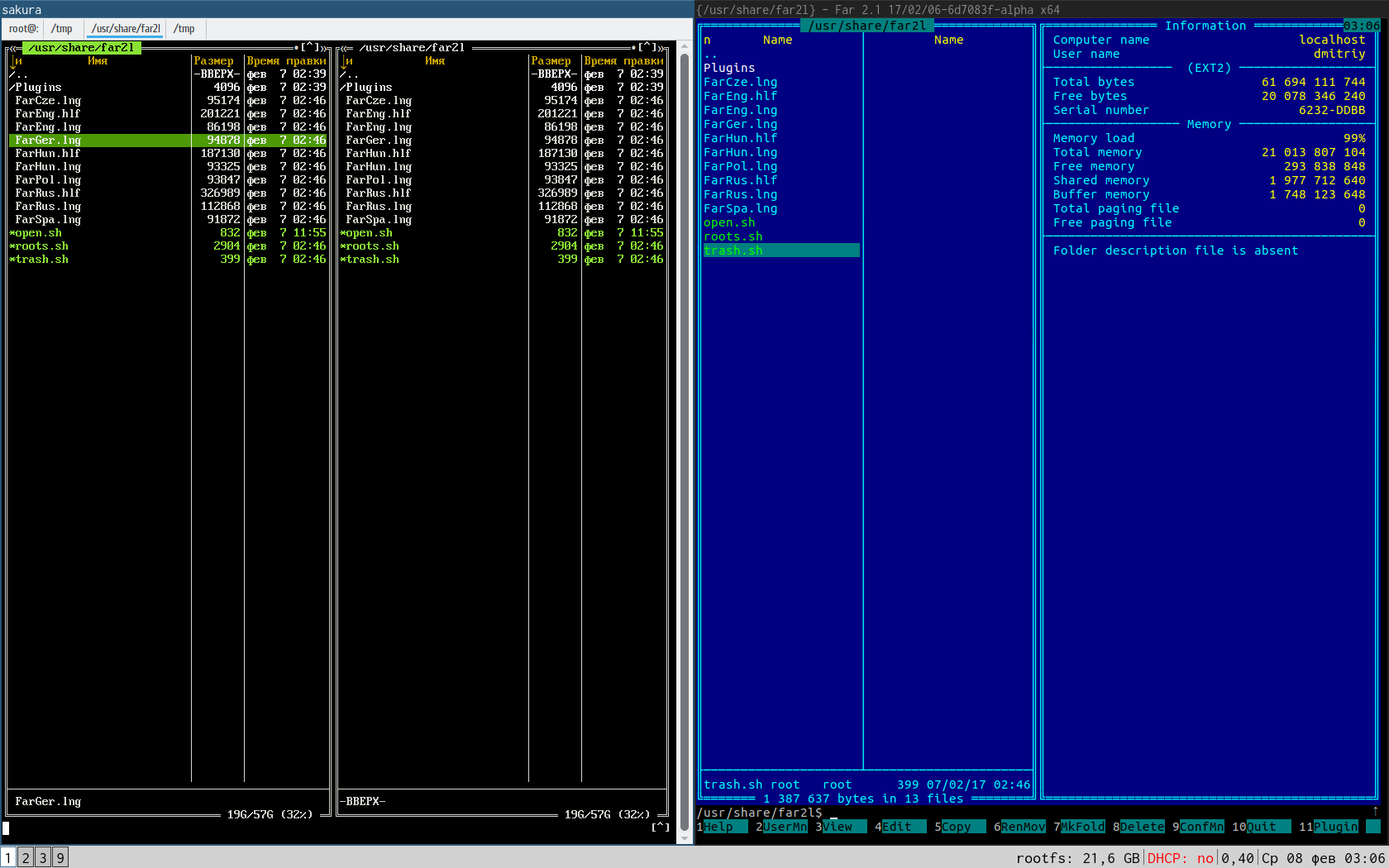Click Время правки header in right black panel
The height and width of the screenshot is (868, 1389).
pos(623,61)
